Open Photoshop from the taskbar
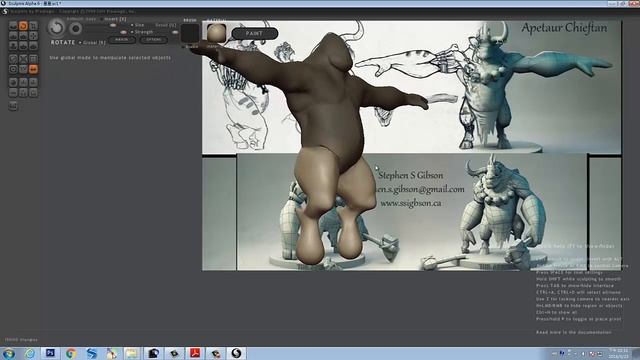Image resolution: width=640 pixels, height=360 pixels. [50, 353]
